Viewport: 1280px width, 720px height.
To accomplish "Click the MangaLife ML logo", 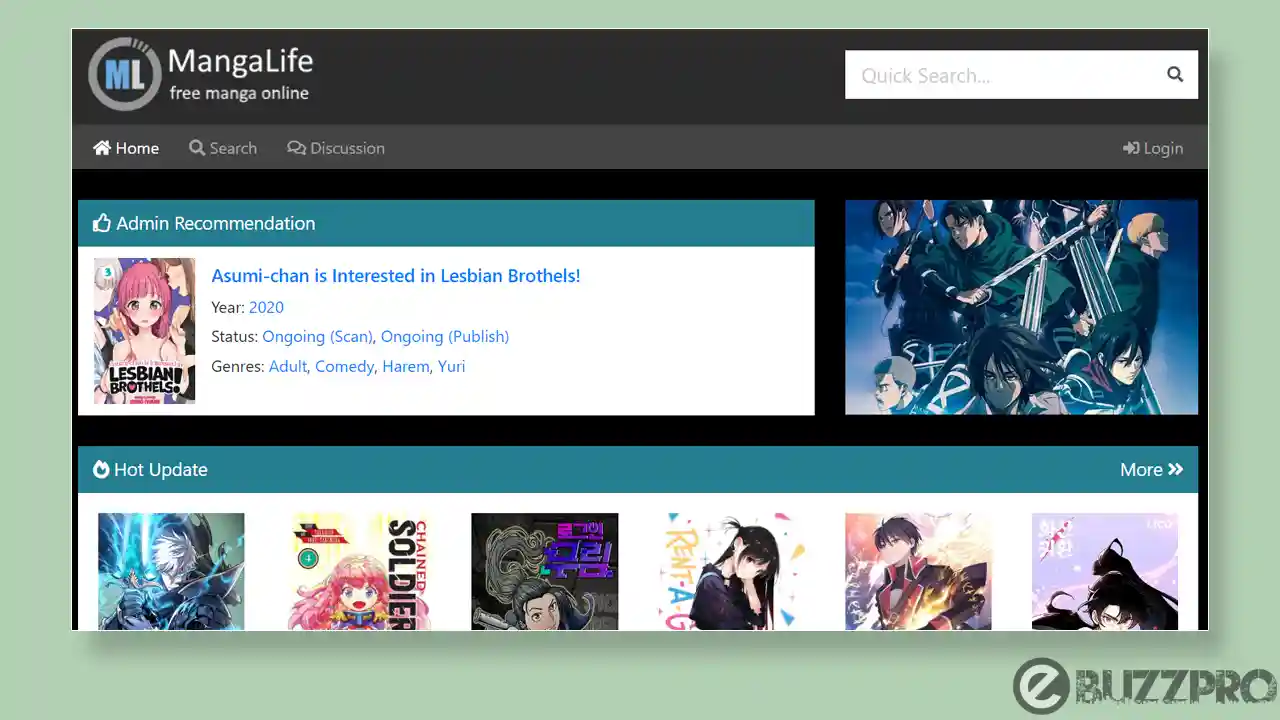I will click(124, 74).
